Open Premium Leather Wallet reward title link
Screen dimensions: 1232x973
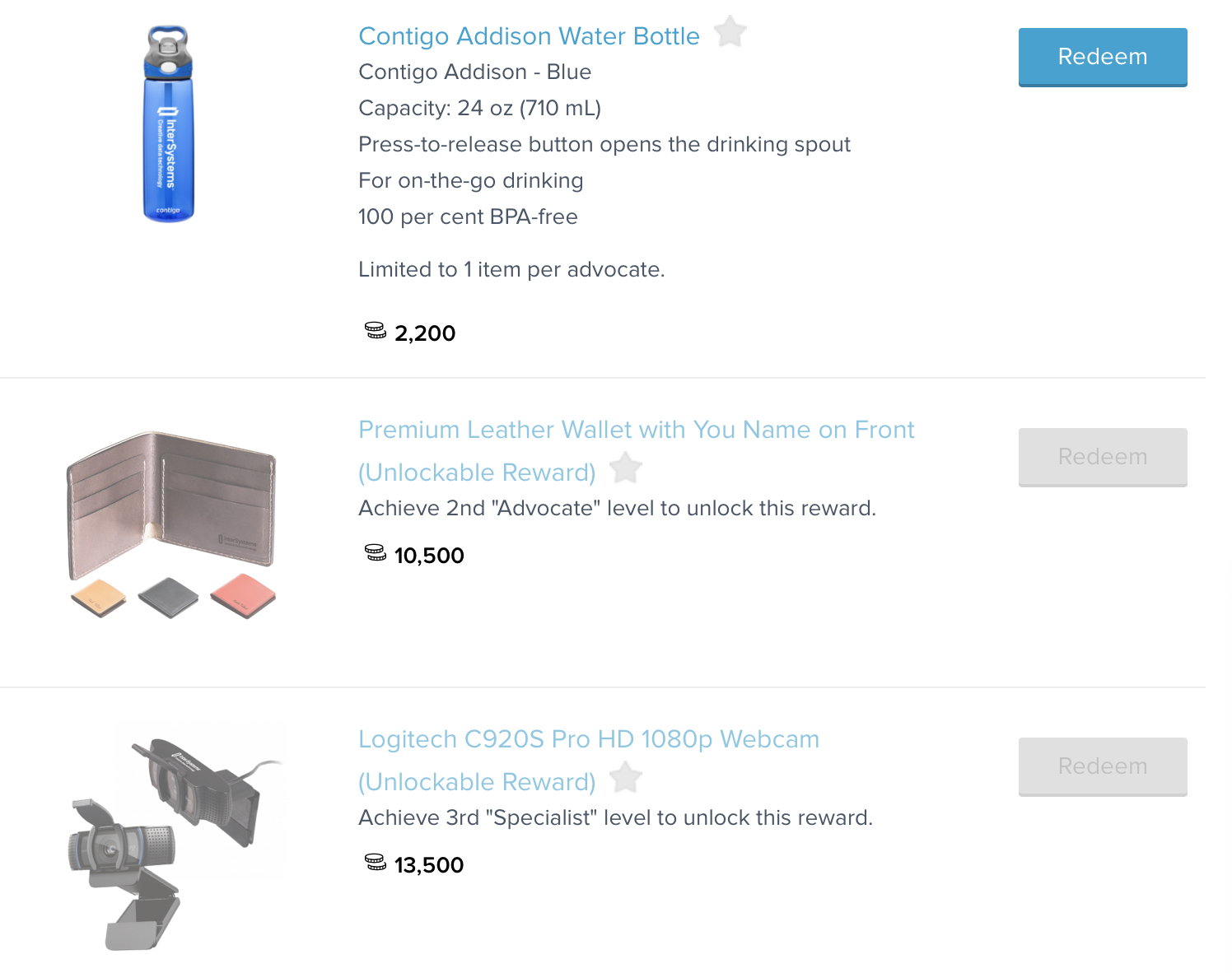(x=636, y=430)
